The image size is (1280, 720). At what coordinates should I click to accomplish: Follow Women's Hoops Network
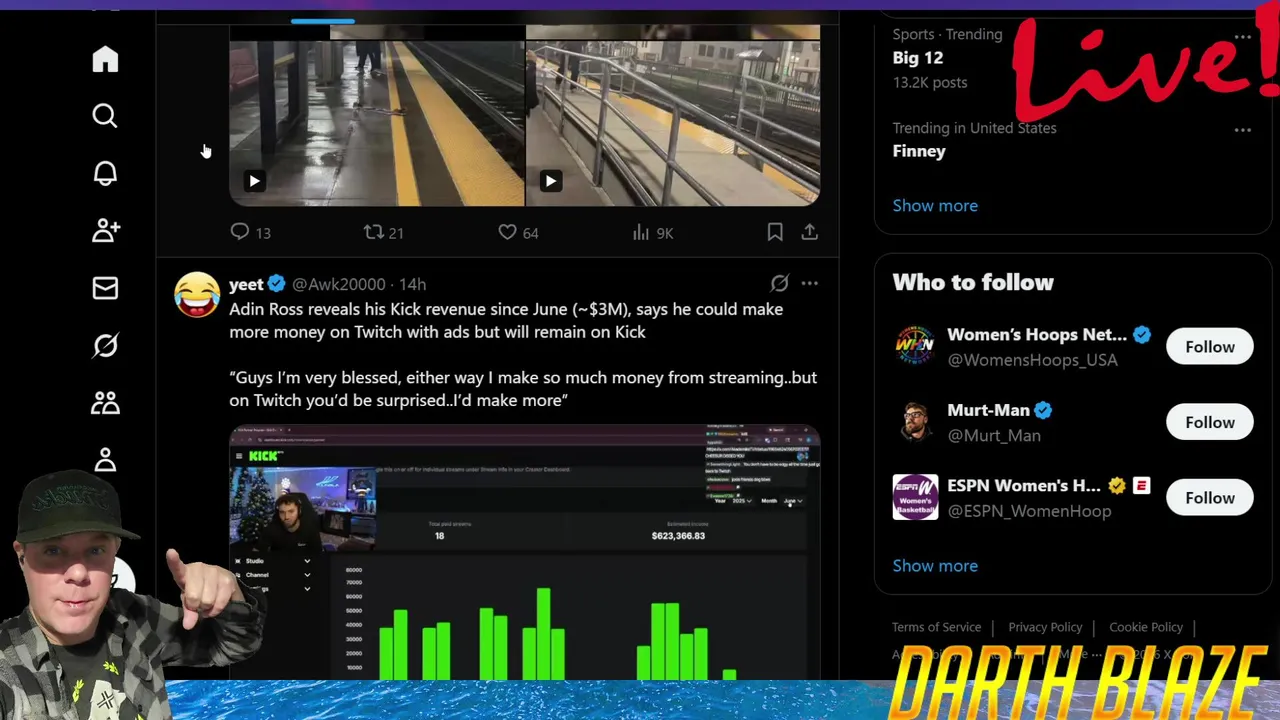1210,347
